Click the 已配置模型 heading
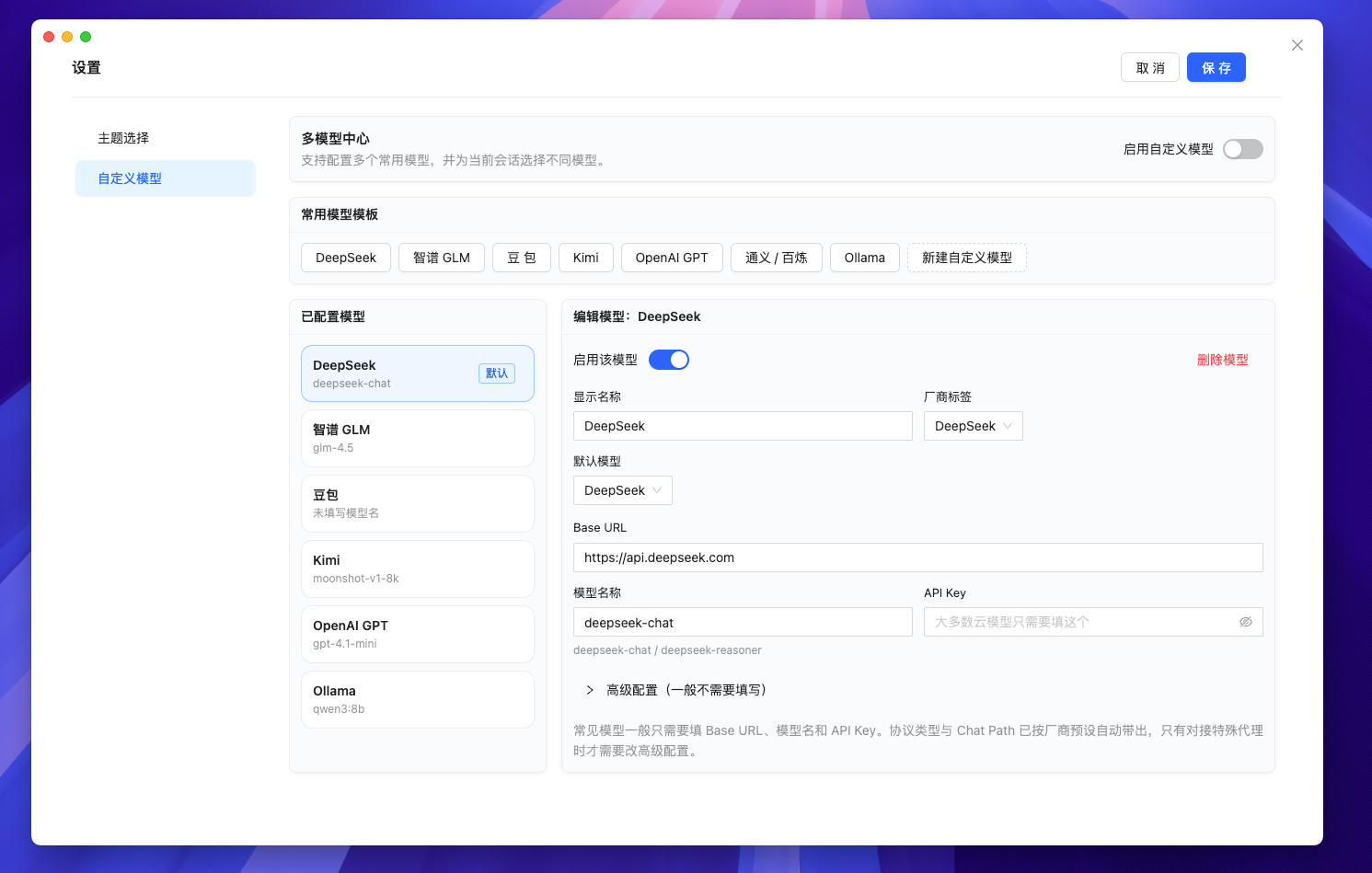Screen dimensions: 1372x873 [333, 316]
